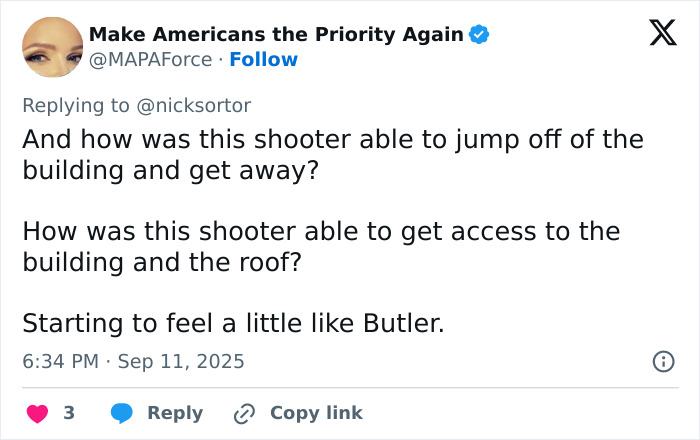Screen dimensions: 700x440
Task: Click the sentence mentioning Butler
Action: 233,324
